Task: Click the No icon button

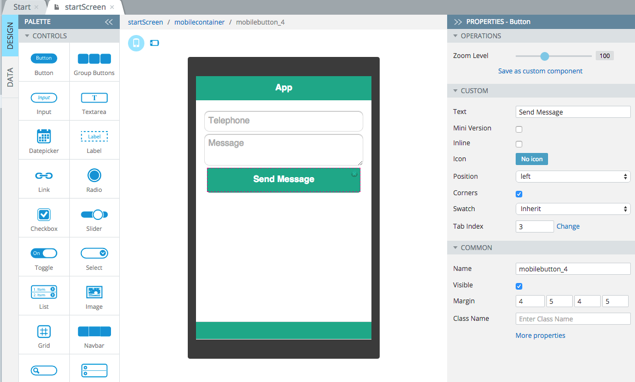Action: [532, 159]
